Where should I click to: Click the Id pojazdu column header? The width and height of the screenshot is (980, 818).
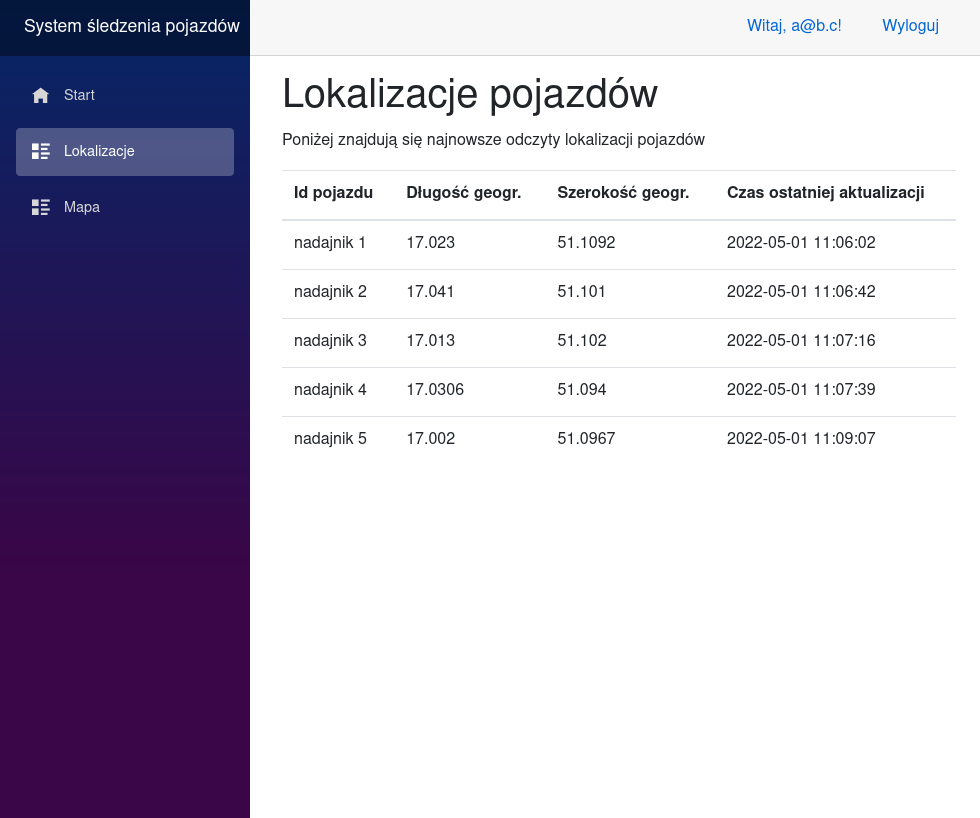(x=333, y=193)
